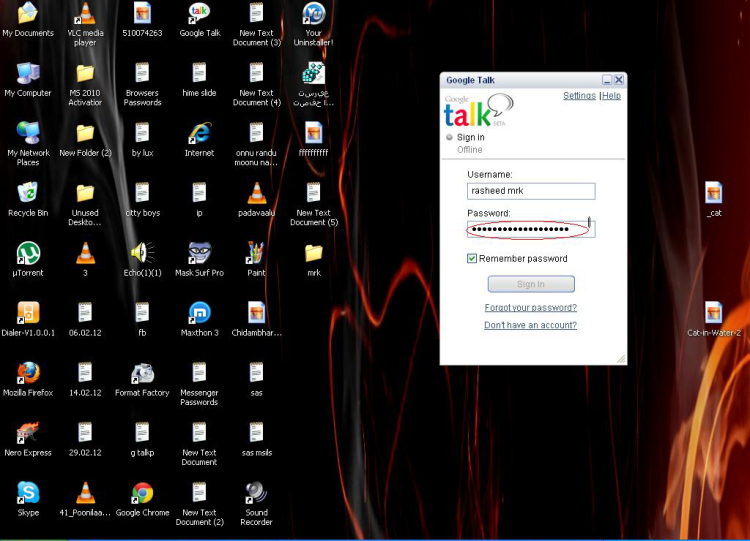
Task: Open Don't have an account? link
Action: (530, 325)
